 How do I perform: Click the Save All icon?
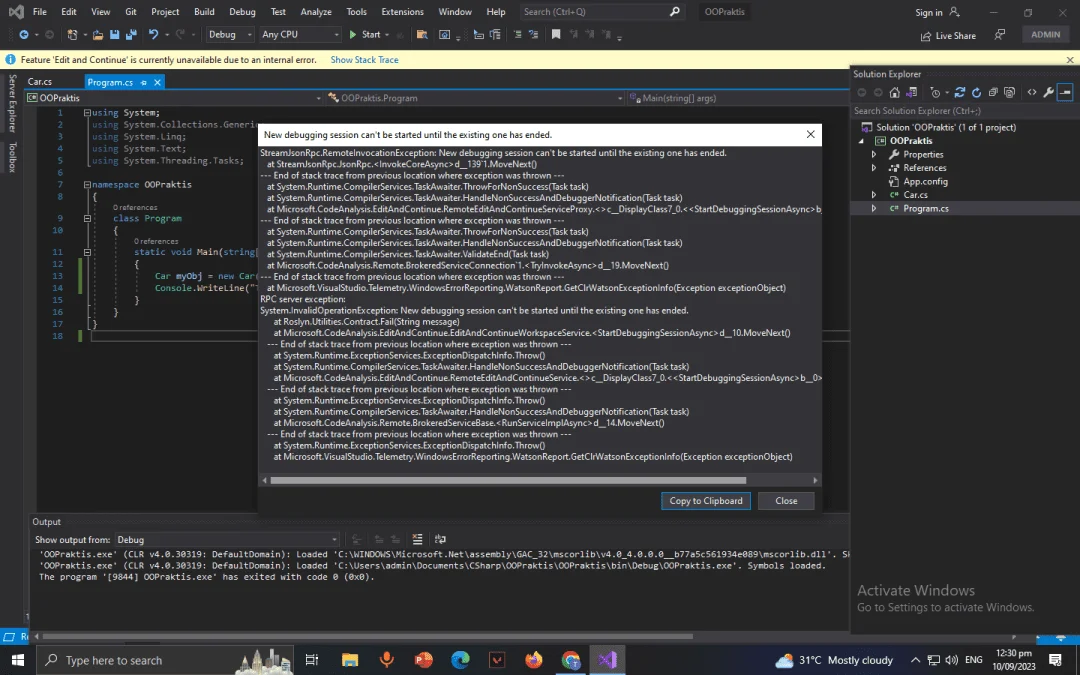[131, 34]
